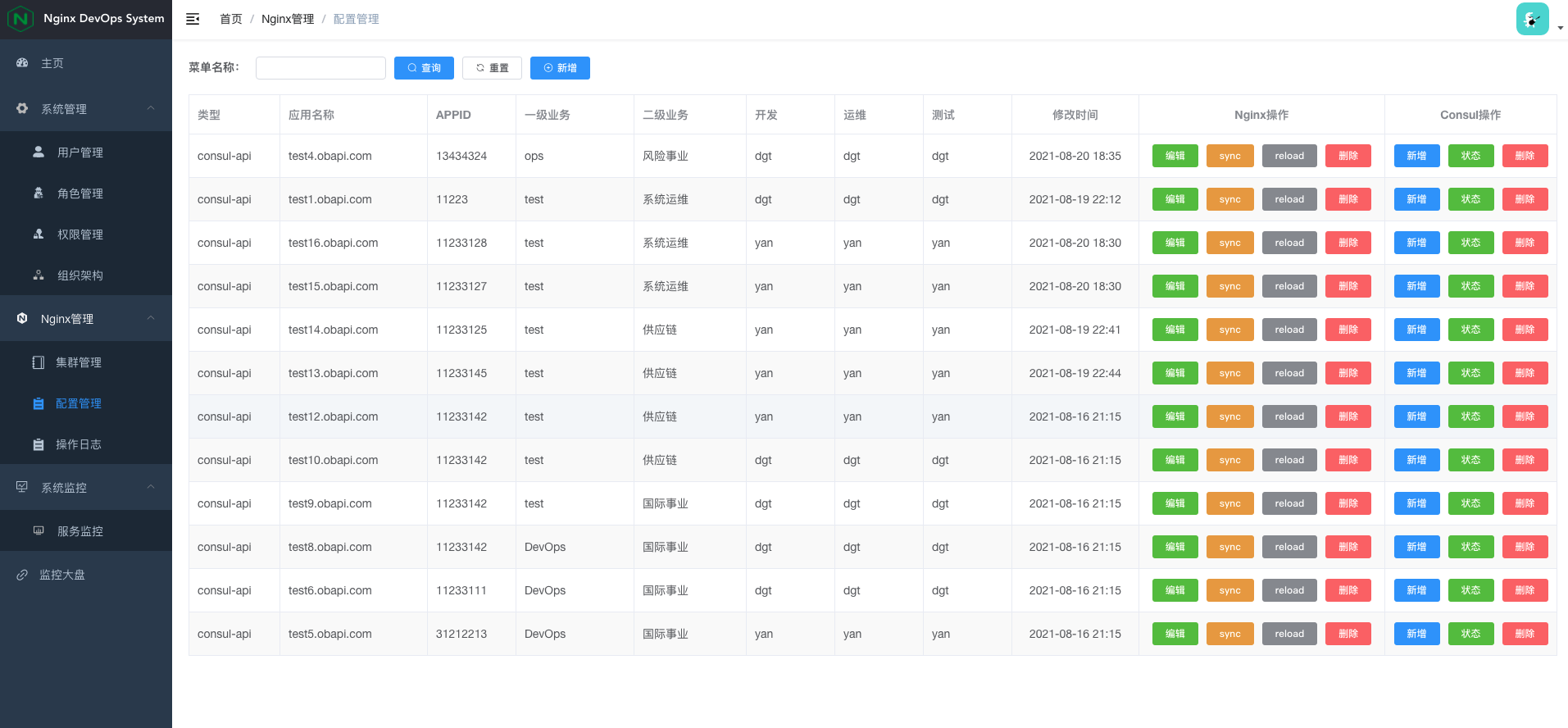
Task: Click reload for test8.obapi.com
Action: pyautogui.click(x=1289, y=547)
